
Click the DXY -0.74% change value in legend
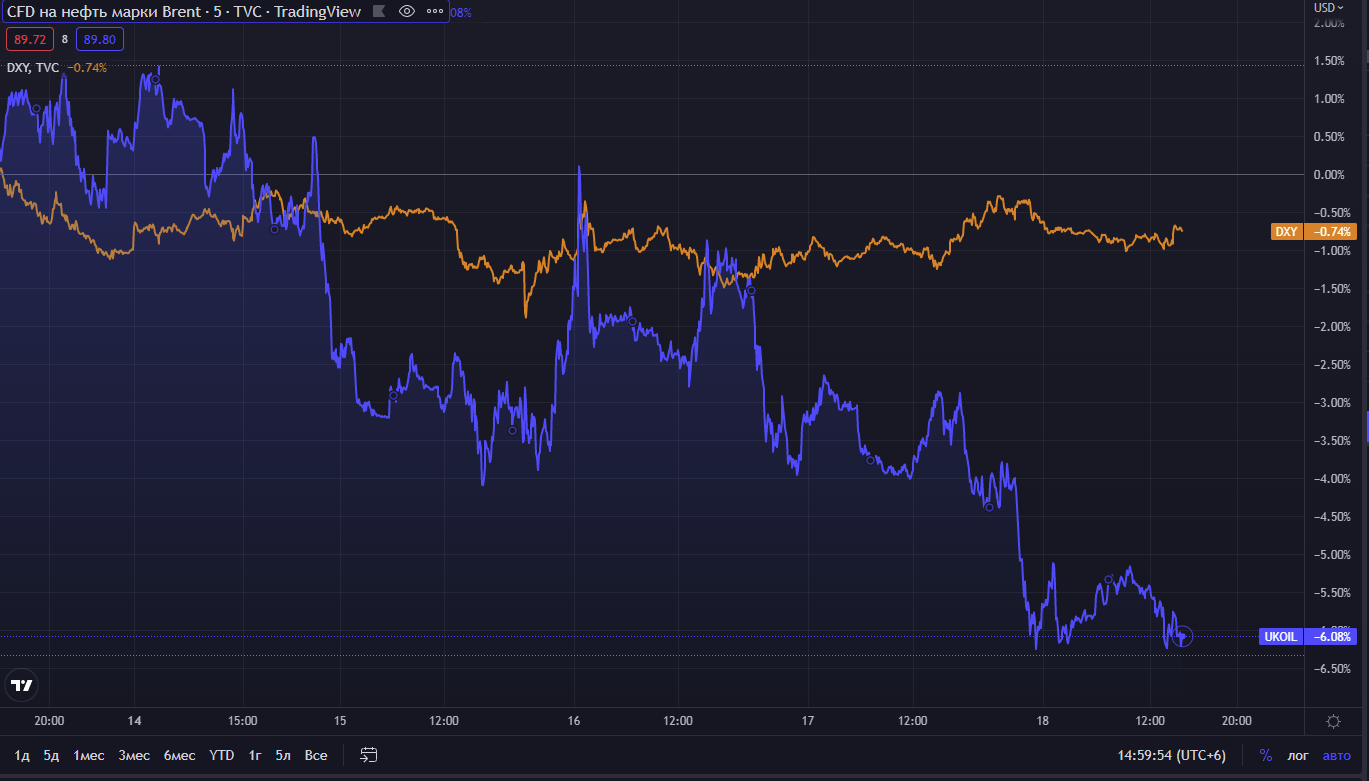(87, 68)
